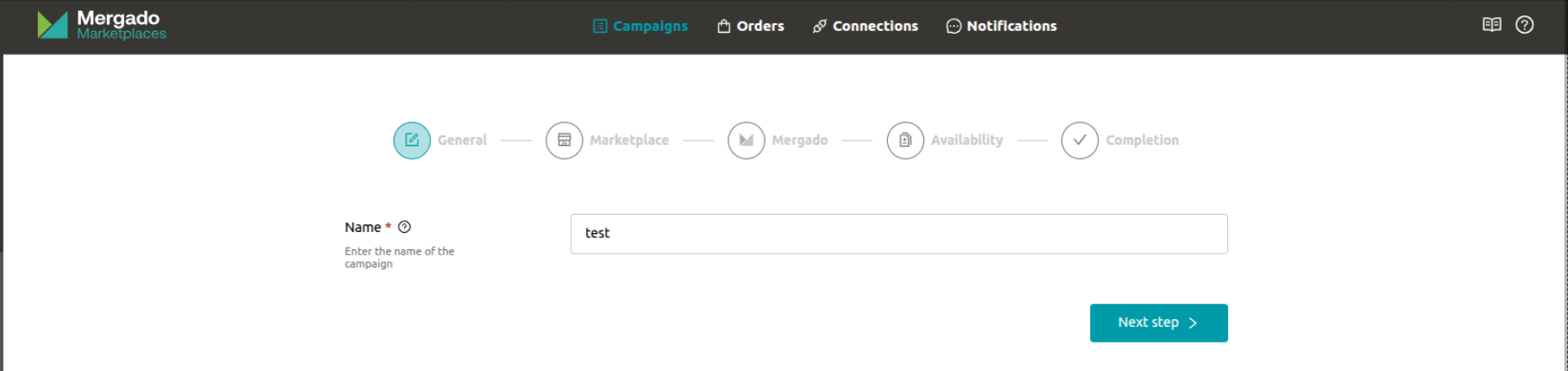Select the General step circle icon
Screen dimensions: 1568x371
412,140
